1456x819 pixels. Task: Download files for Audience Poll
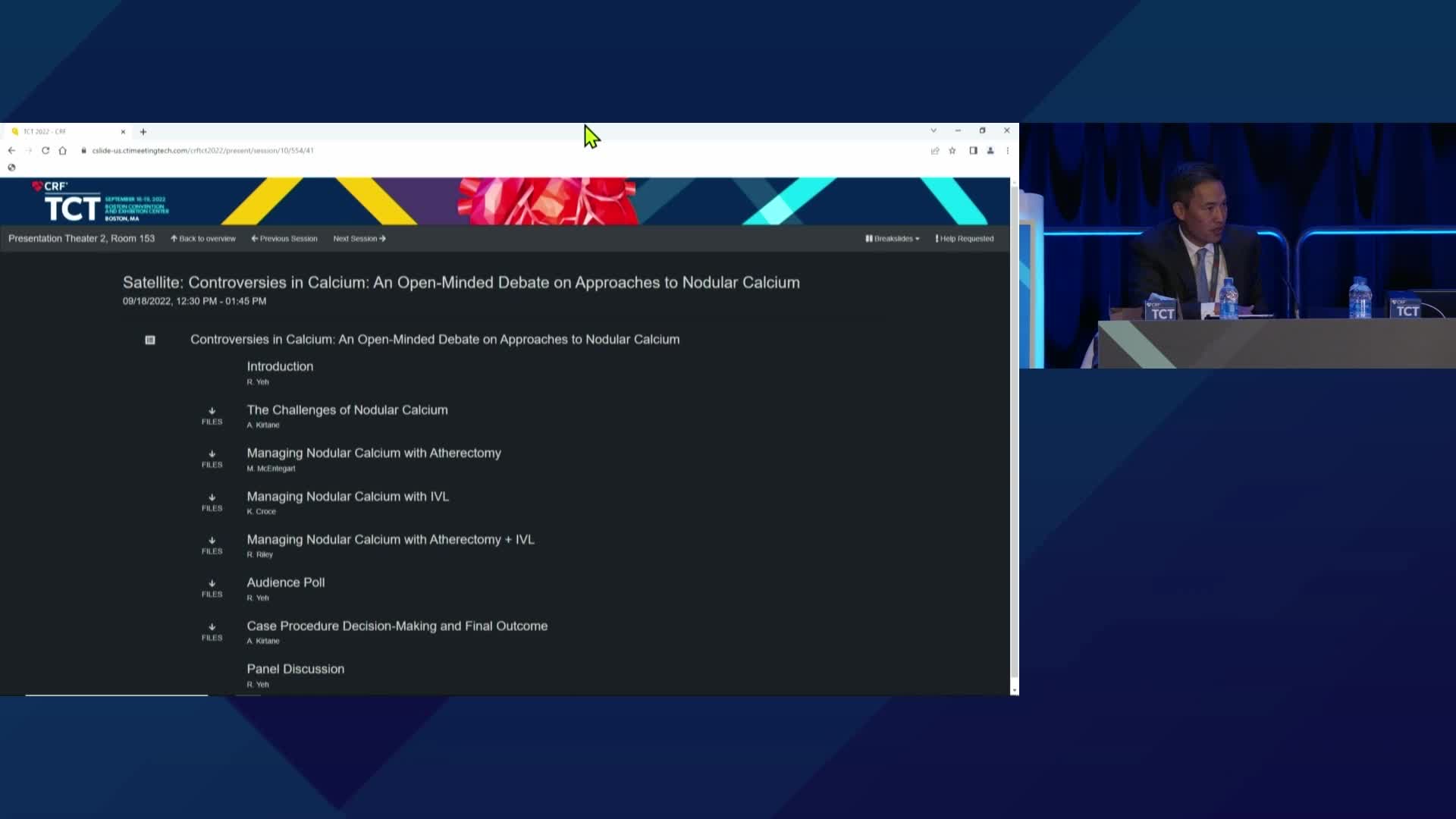pyautogui.click(x=212, y=588)
